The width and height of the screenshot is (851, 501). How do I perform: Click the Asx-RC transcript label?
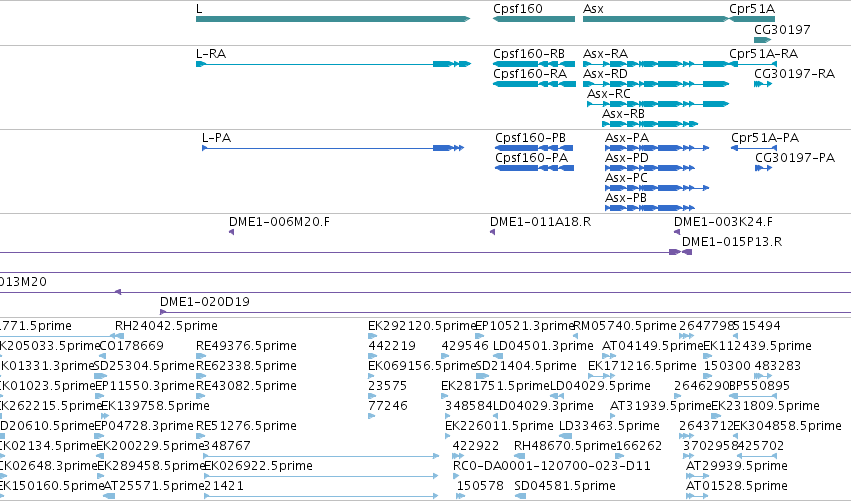pyautogui.click(x=609, y=94)
